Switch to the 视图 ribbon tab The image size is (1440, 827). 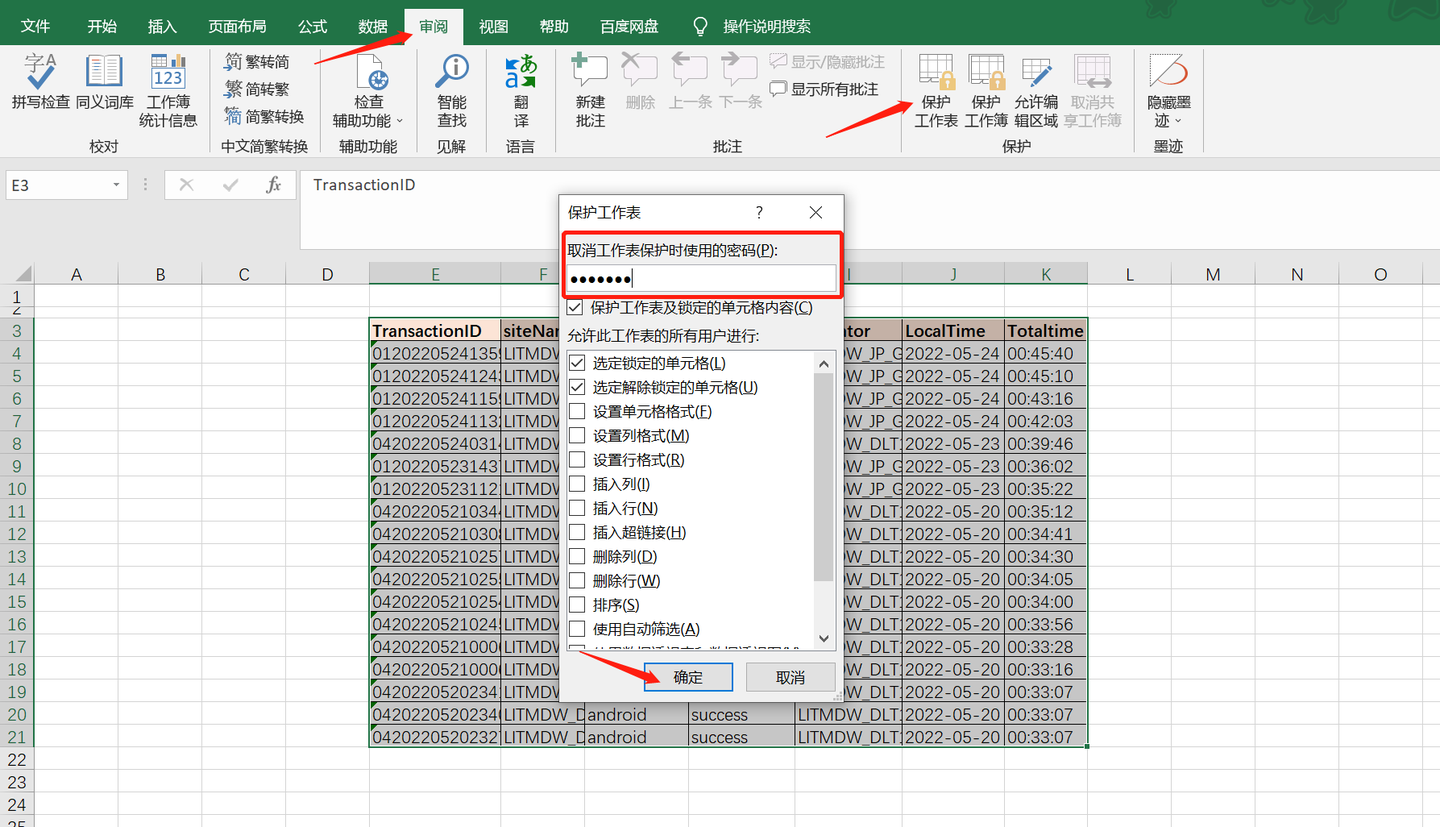coord(493,25)
